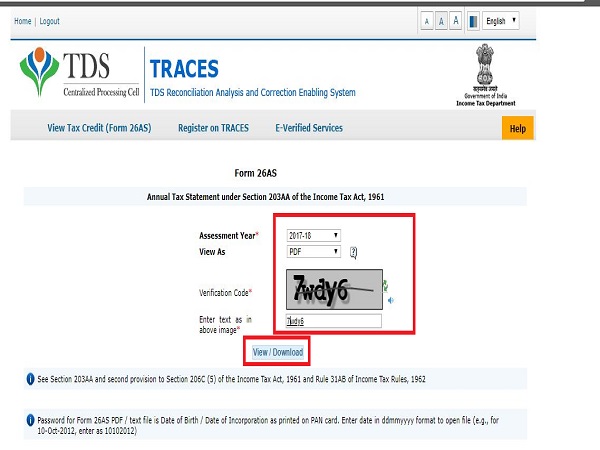Viewport: 600px width, 450px height.
Task: Expand the View As format dropdown
Action: 313,252
